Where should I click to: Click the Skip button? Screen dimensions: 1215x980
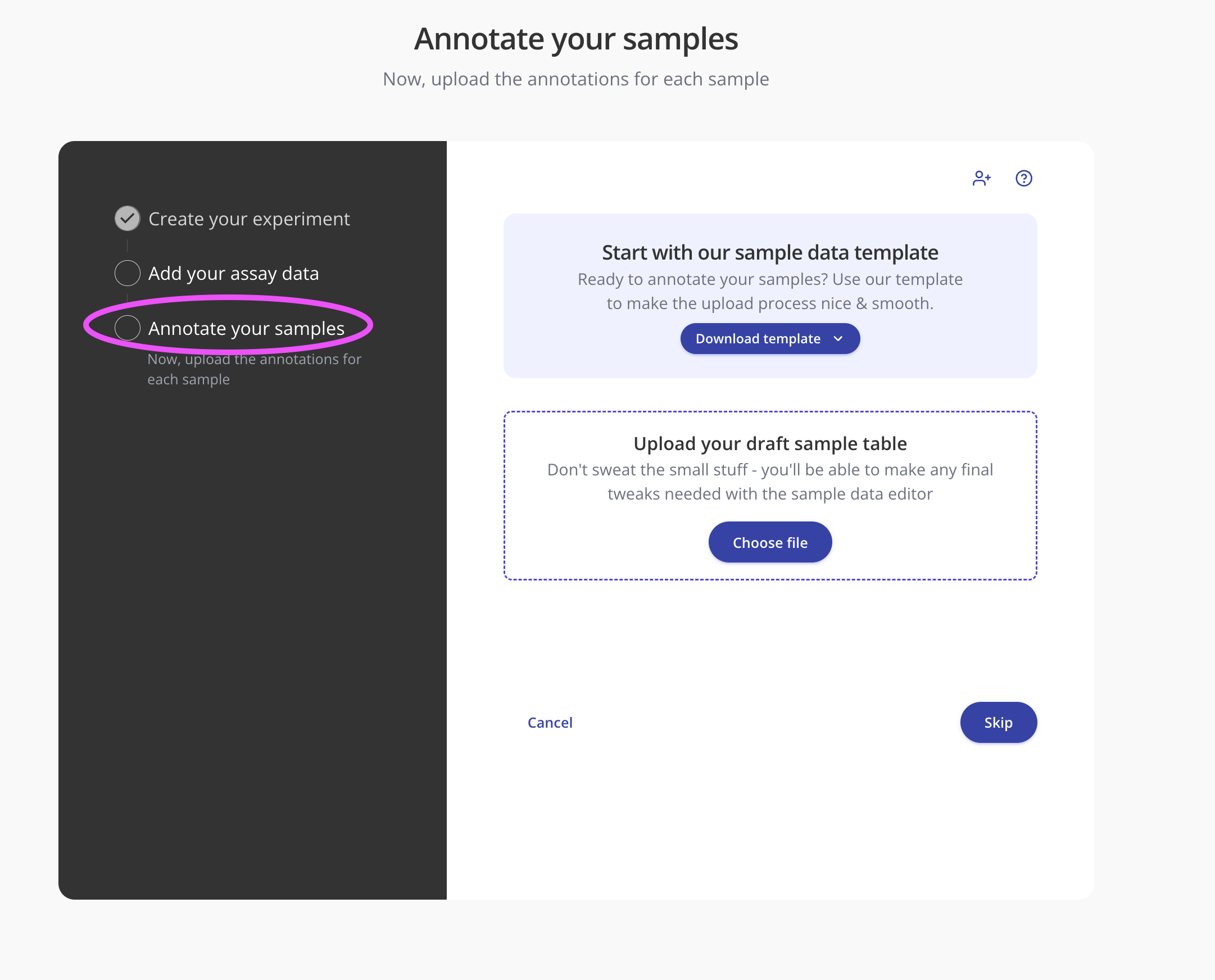pyautogui.click(x=998, y=723)
